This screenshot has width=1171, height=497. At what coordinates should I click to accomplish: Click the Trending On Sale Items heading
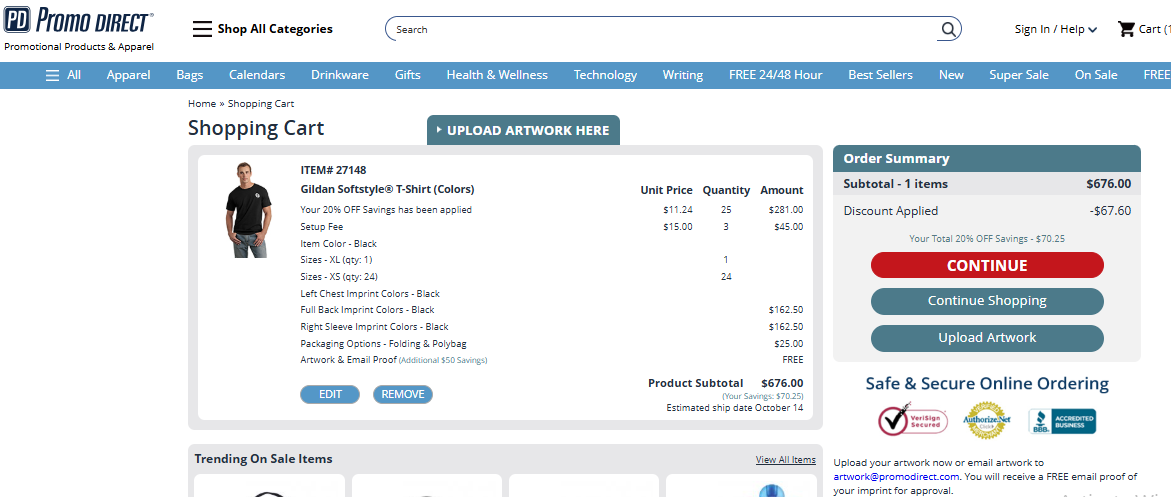(x=264, y=459)
